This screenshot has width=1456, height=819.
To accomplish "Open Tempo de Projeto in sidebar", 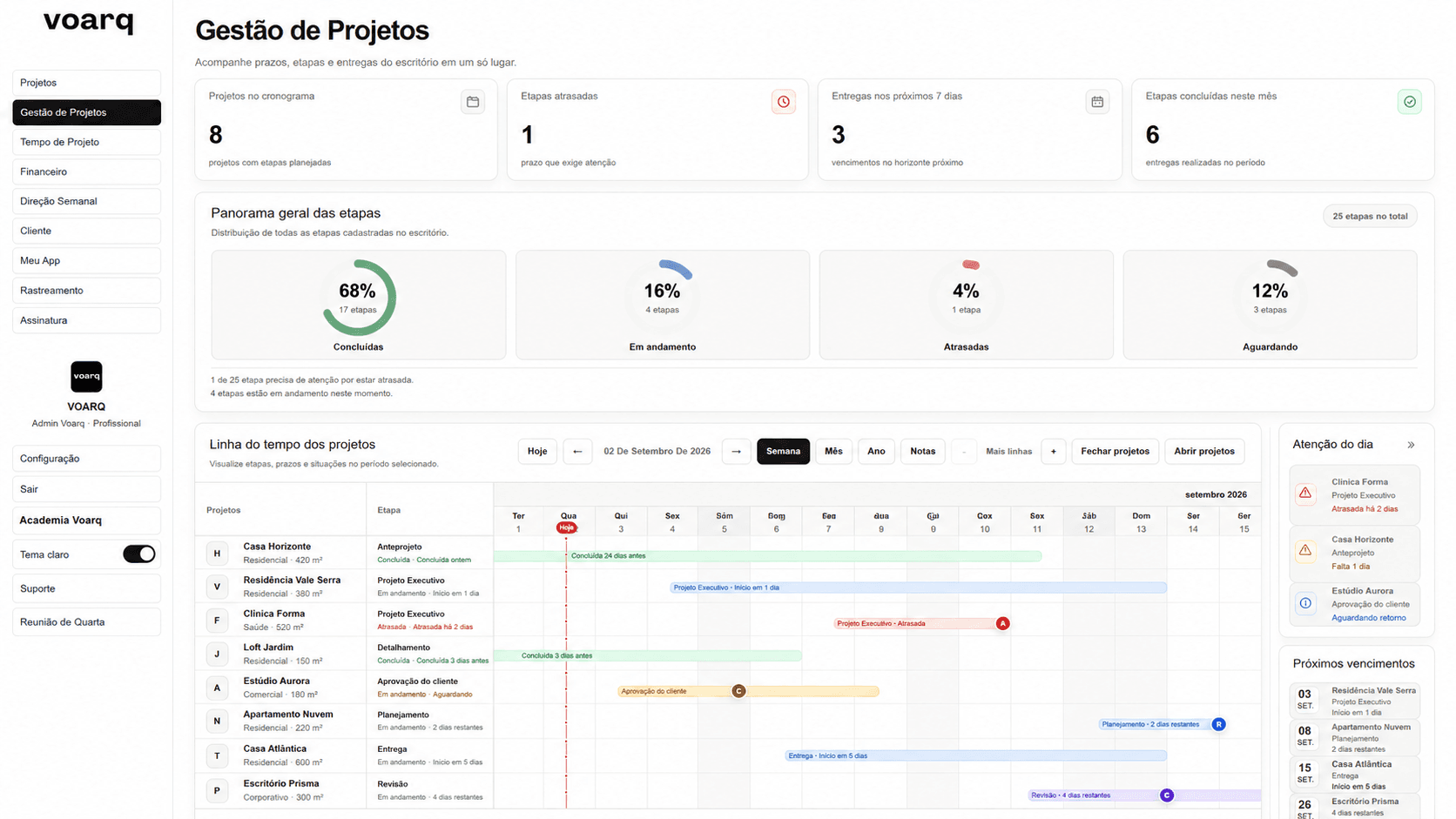I will (86, 142).
